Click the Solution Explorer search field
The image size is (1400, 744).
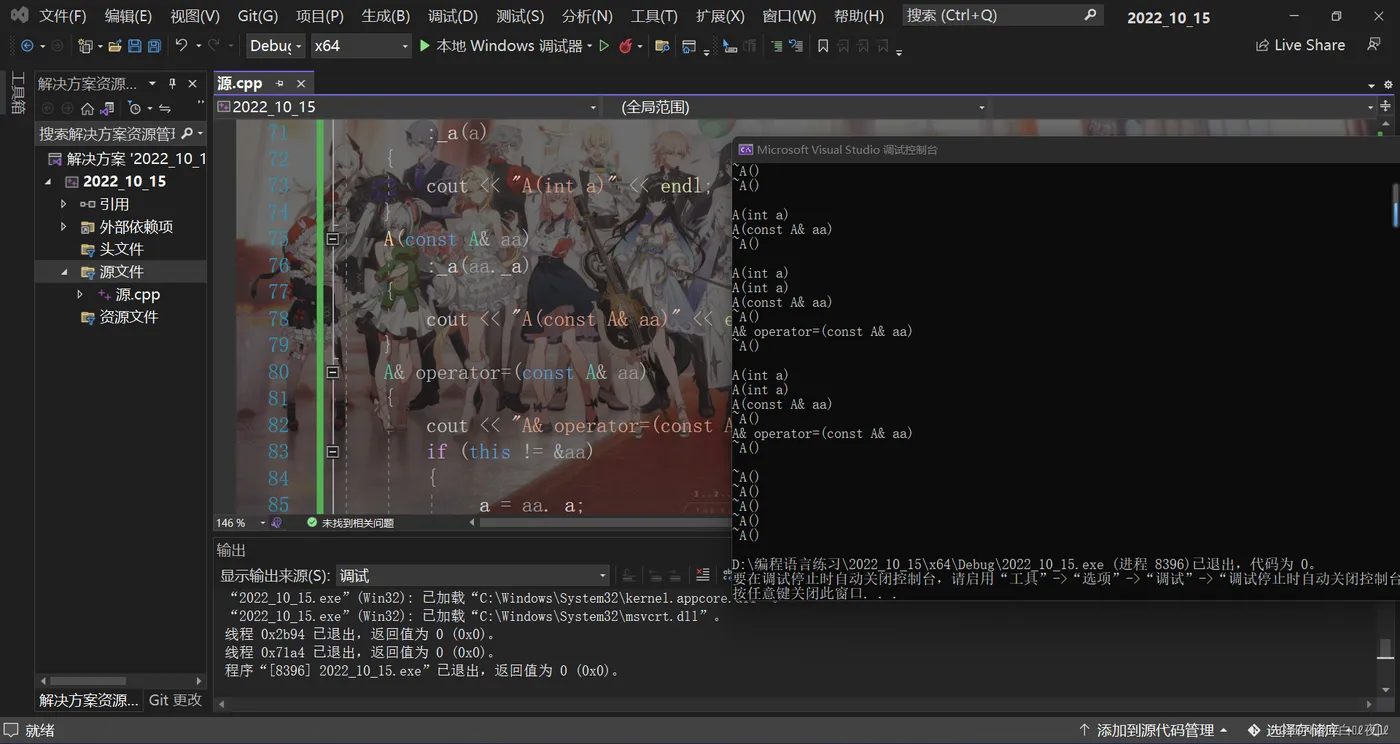pos(121,133)
